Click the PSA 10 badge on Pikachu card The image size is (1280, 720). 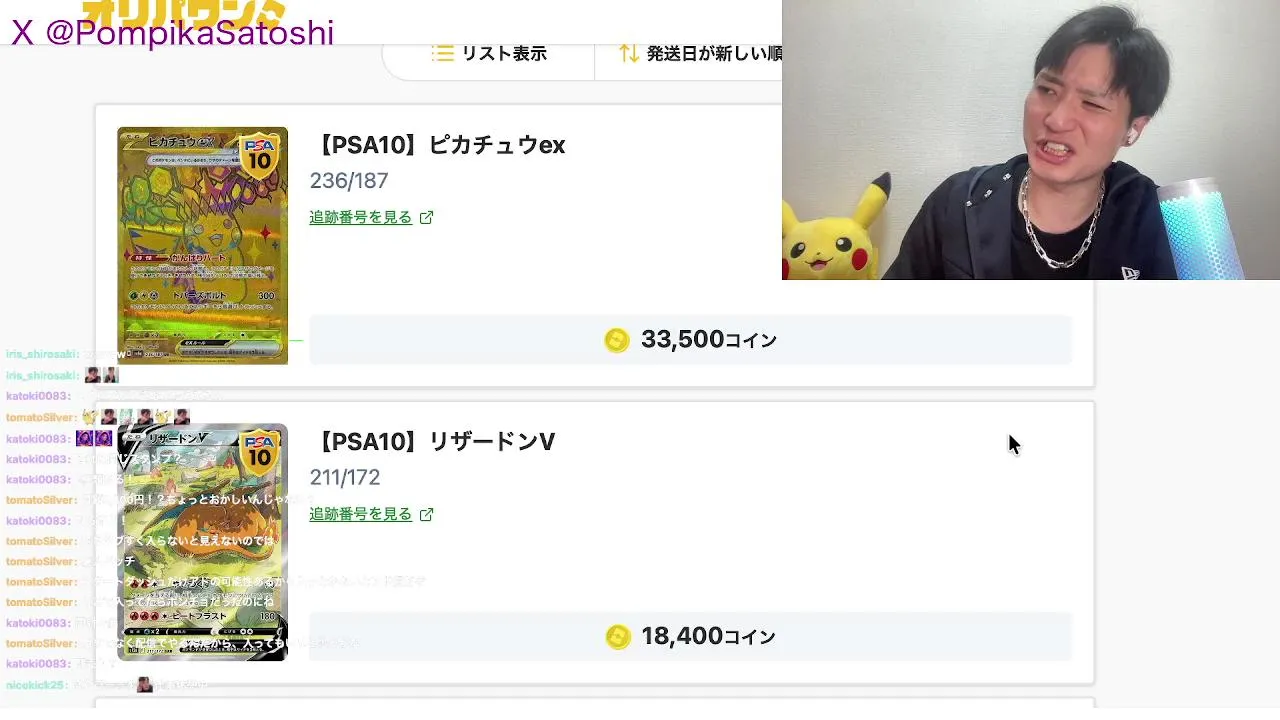click(259, 157)
